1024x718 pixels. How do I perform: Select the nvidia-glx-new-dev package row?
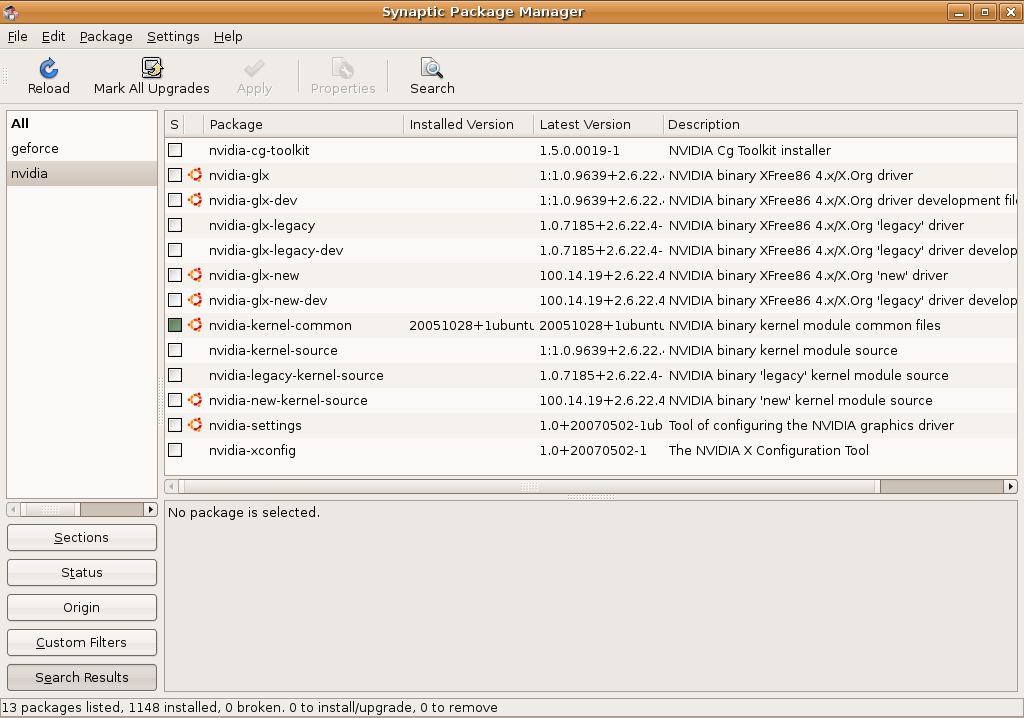591,300
